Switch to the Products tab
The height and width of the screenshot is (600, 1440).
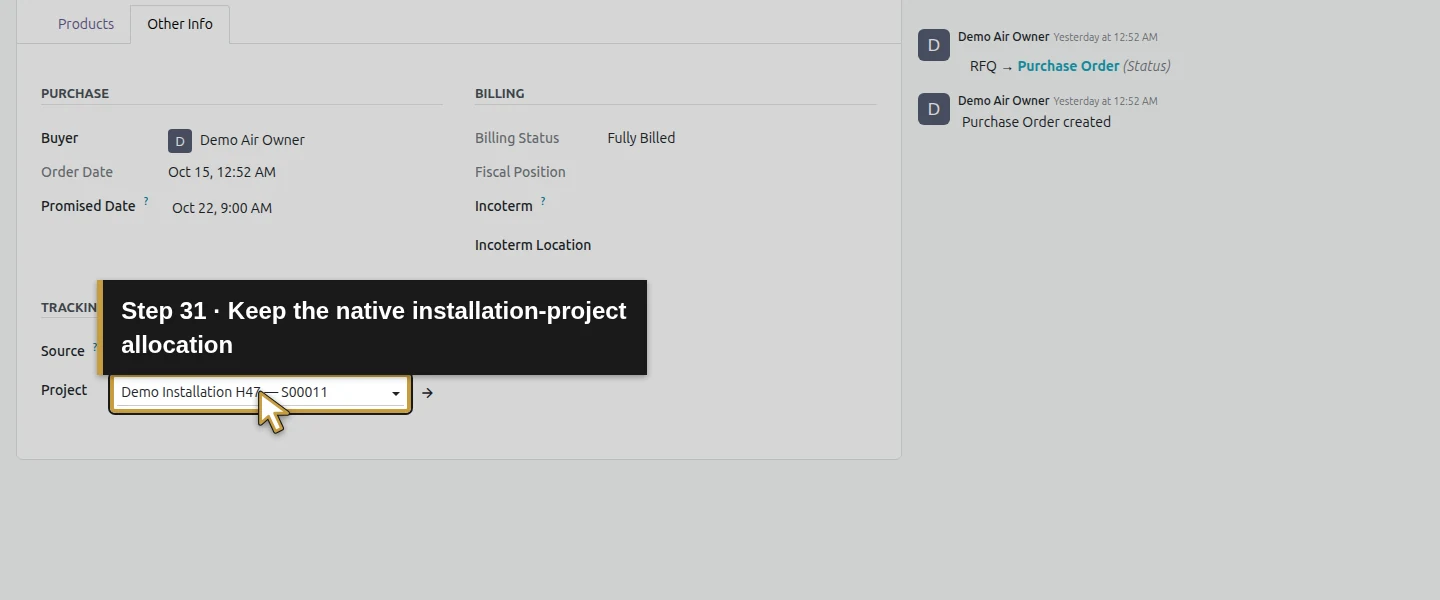[86, 24]
